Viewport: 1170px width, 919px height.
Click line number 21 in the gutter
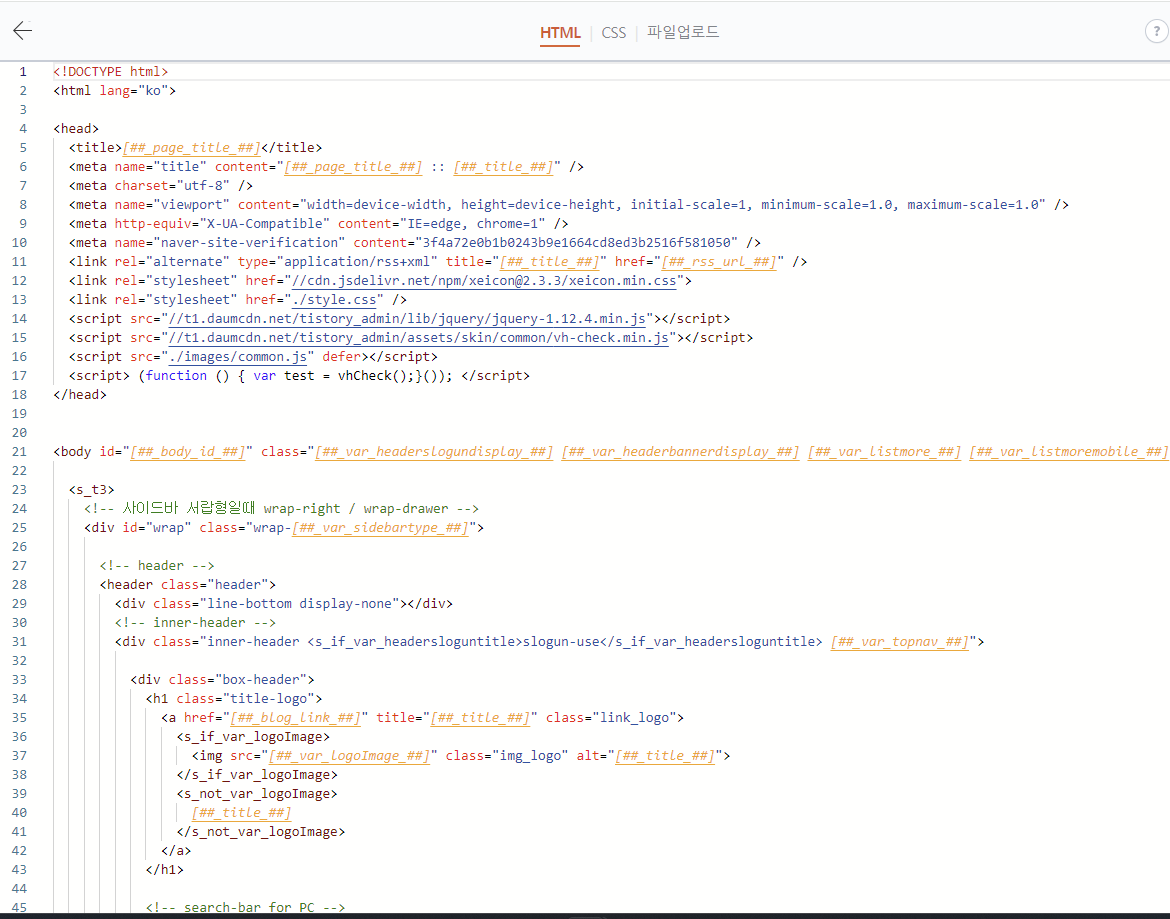19,452
